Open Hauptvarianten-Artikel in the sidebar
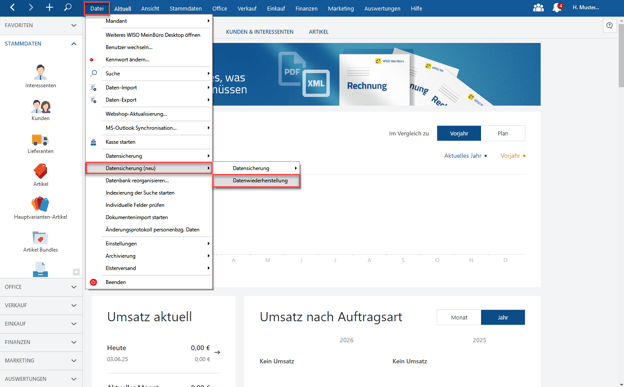 41,208
